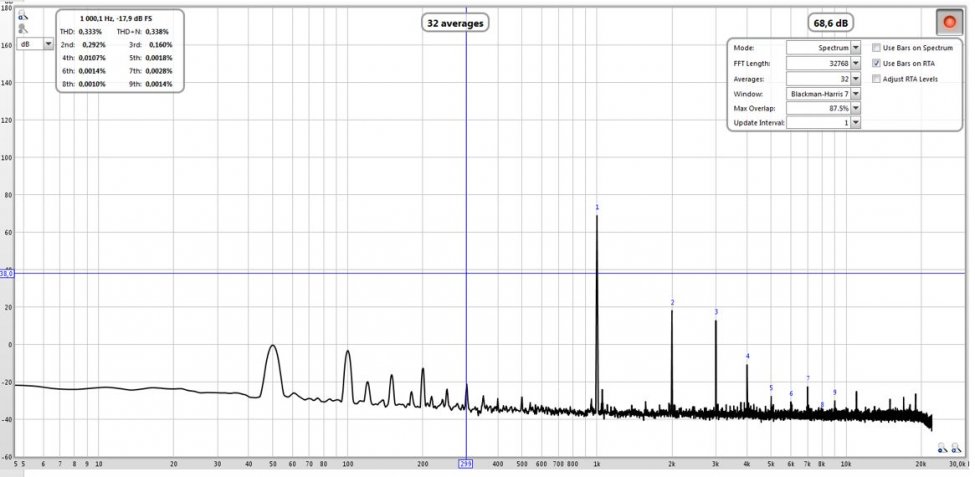975x477 pixels.
Task: Tick the Adjust RTA Levels checkbox
Action: [x=876, y=79]
